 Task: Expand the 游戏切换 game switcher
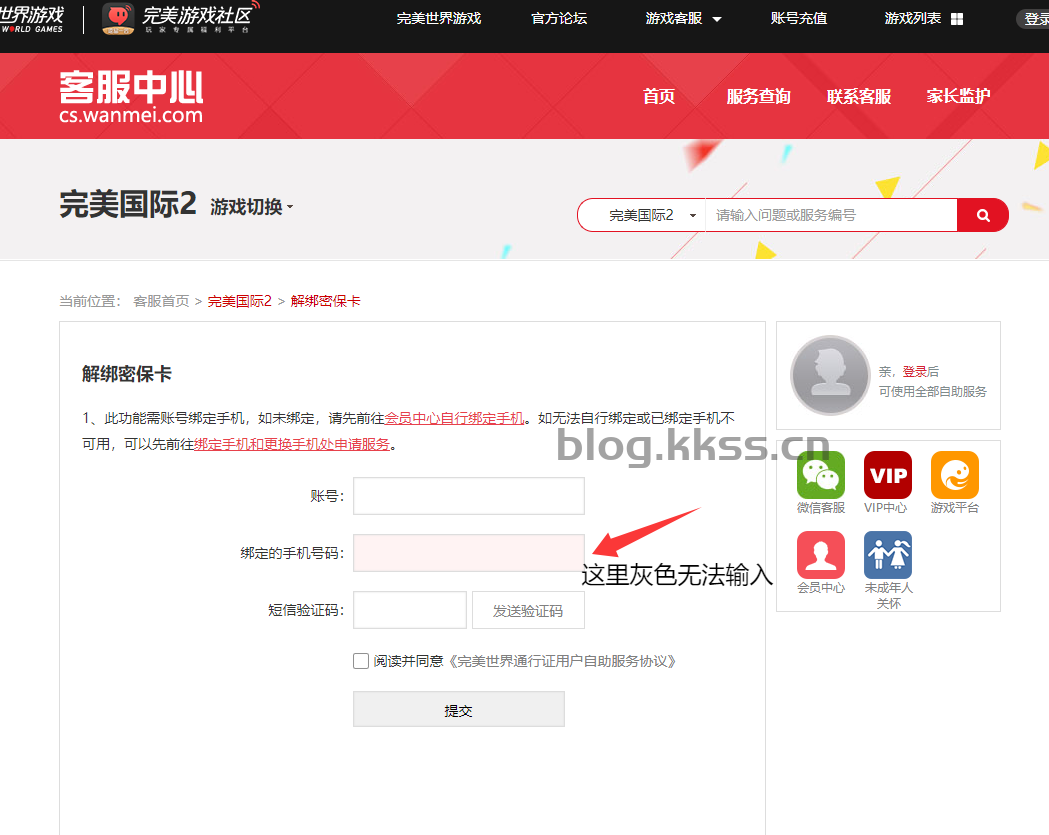pos(252,207)
